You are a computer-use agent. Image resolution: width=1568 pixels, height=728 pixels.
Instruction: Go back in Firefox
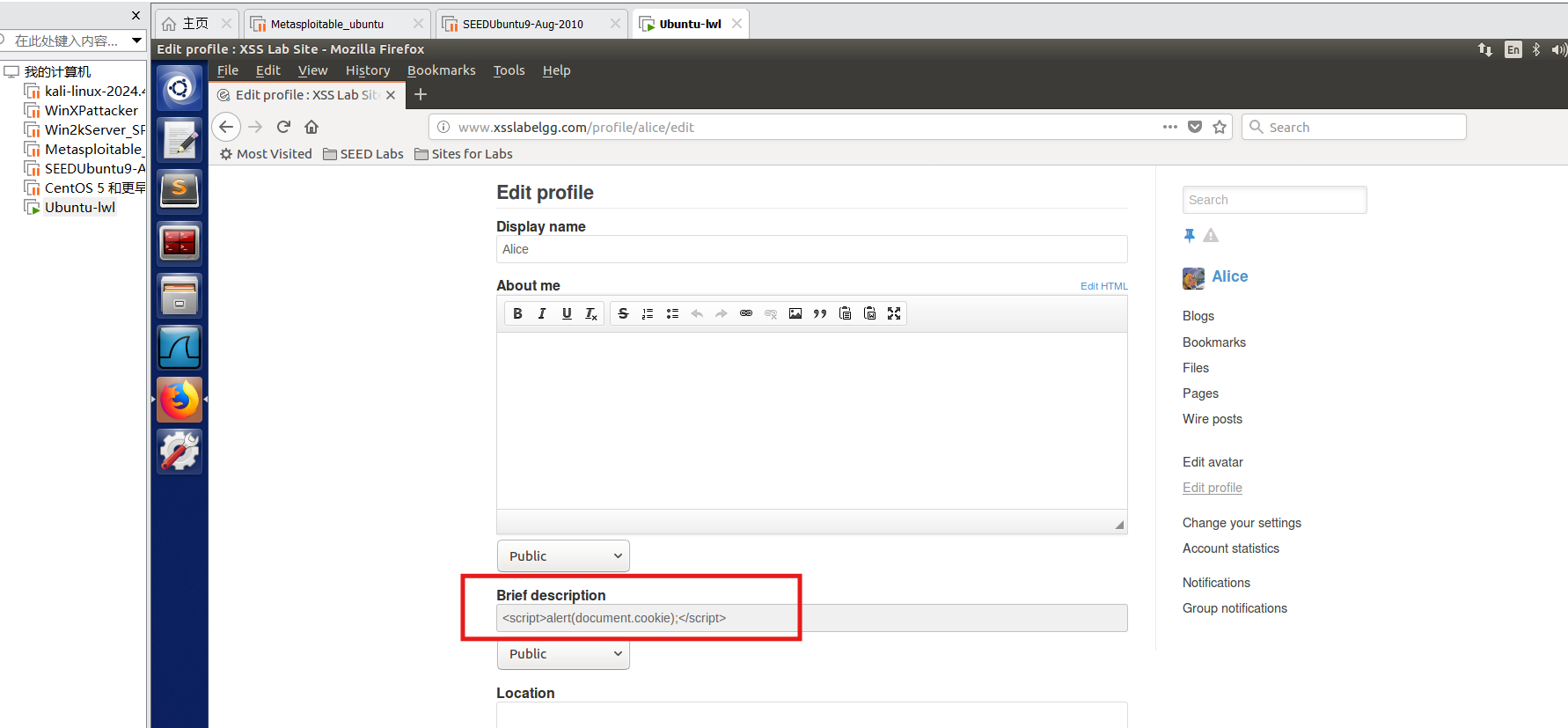pyautogui.click(x=226, y=127)
